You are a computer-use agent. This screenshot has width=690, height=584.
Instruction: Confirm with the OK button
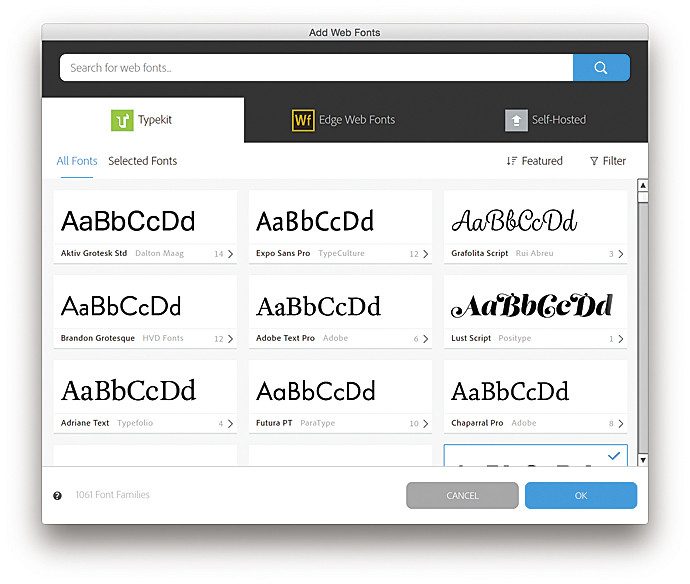pyautogui.click(x=581, y=496)
